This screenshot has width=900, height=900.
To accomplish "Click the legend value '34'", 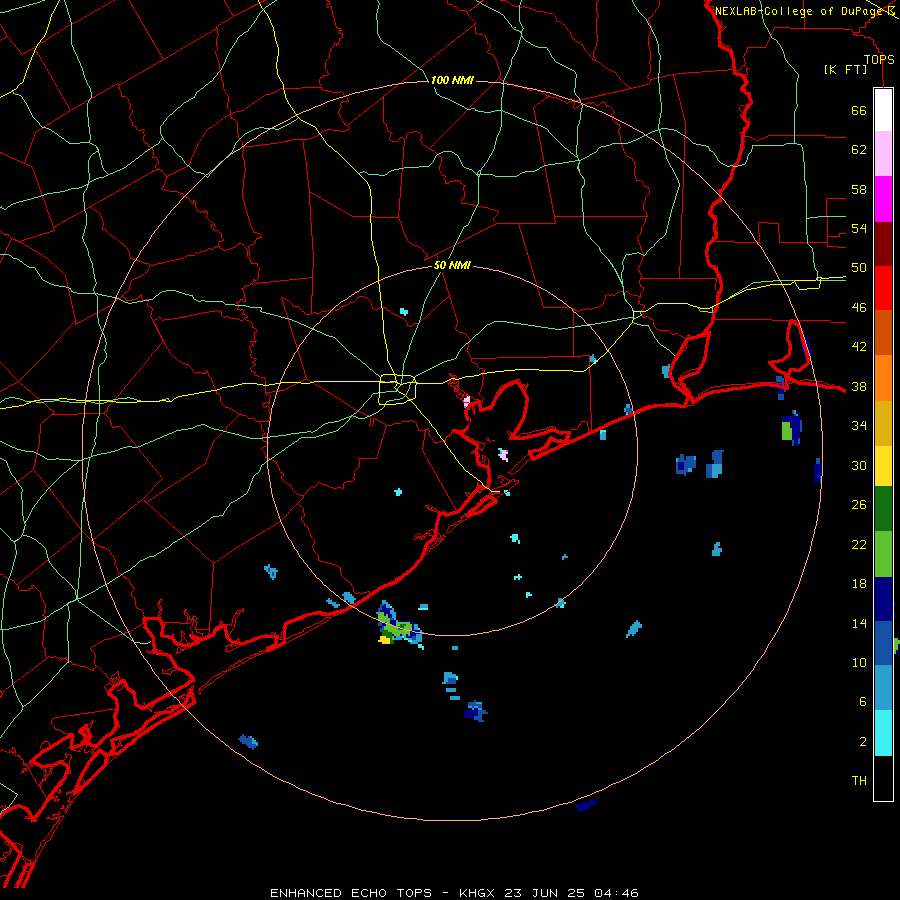I will 859,426.
